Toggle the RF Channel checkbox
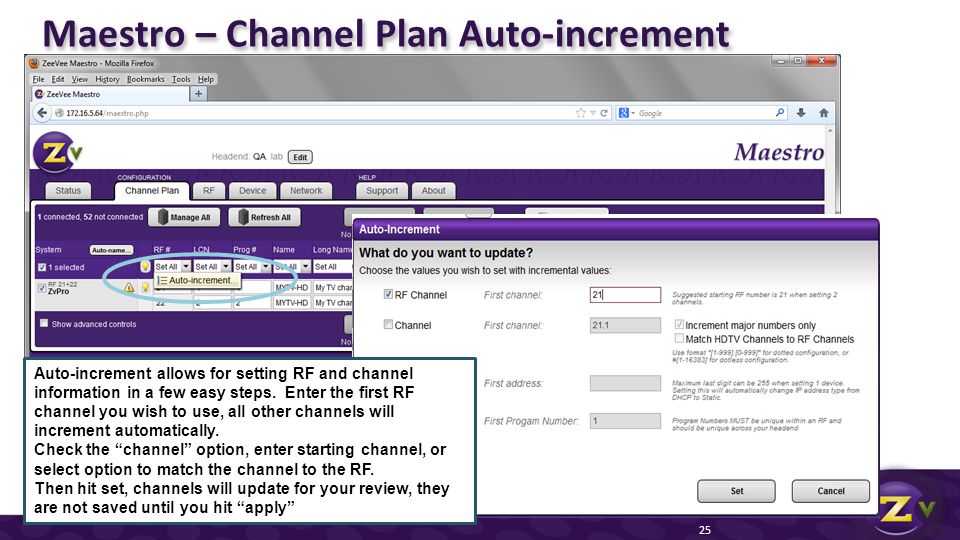Image resolution: width=960 pixels, height=540 pixels. [x=388, y=294]
